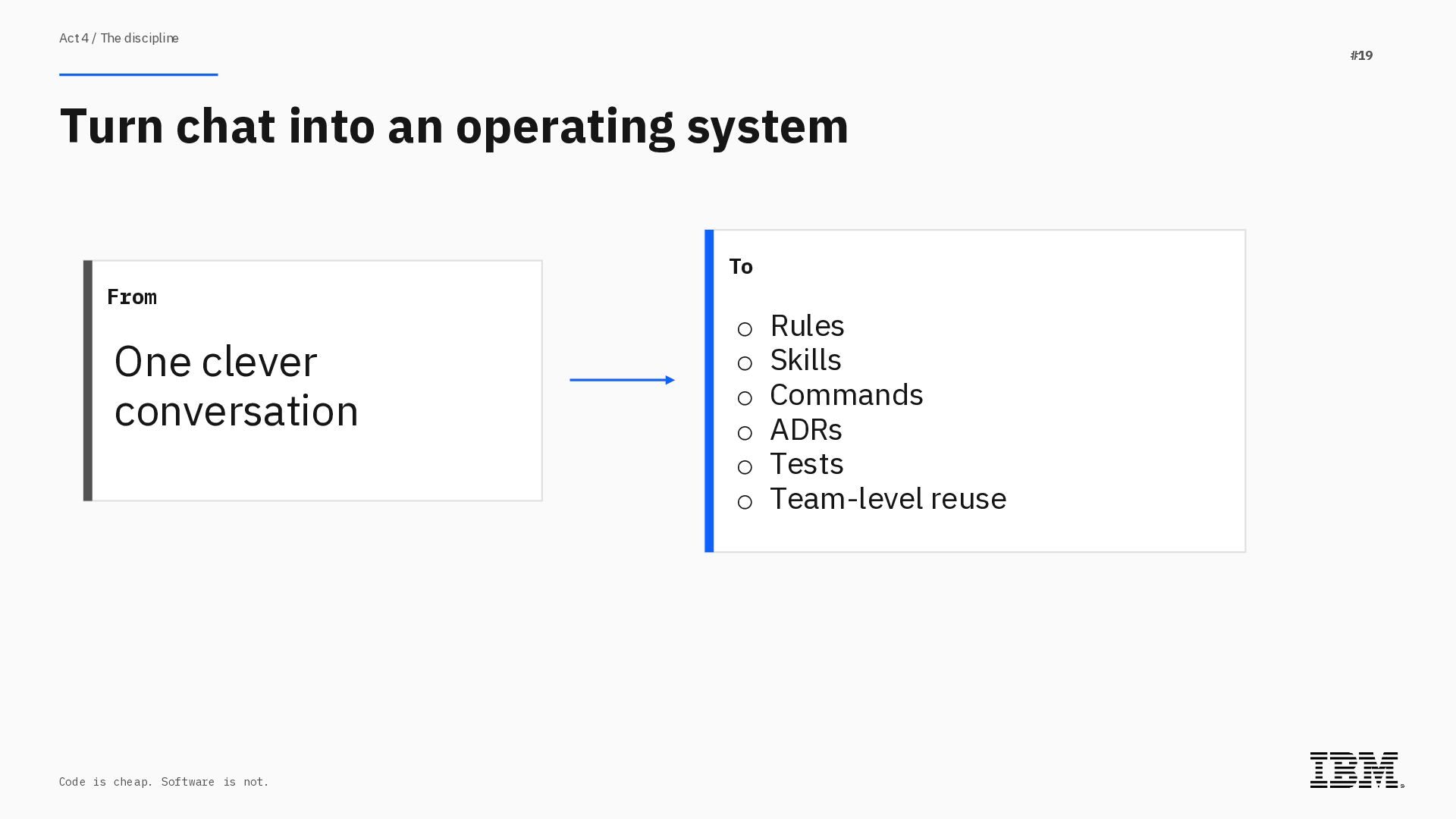Click the "Commands" list item text

[846, 395]
